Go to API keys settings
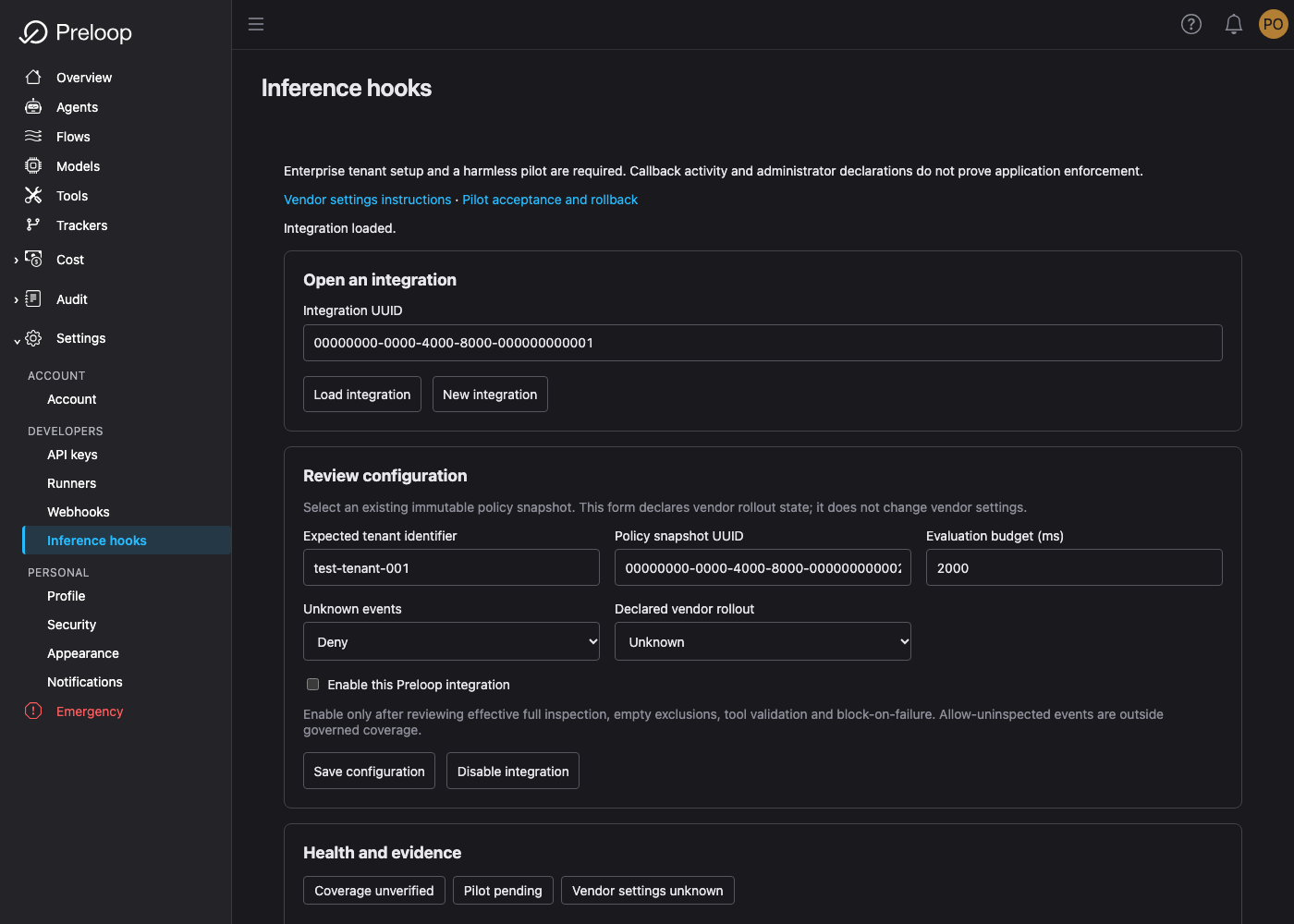1294x924 pixels. point(72,455)
